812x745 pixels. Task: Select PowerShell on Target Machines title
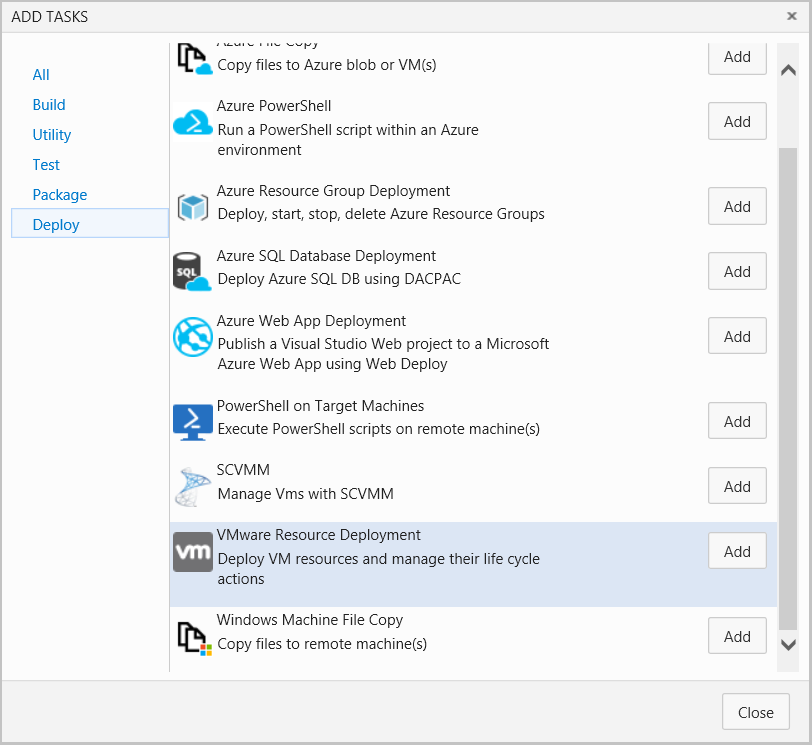pyautogui.click(x=320, y=406)
